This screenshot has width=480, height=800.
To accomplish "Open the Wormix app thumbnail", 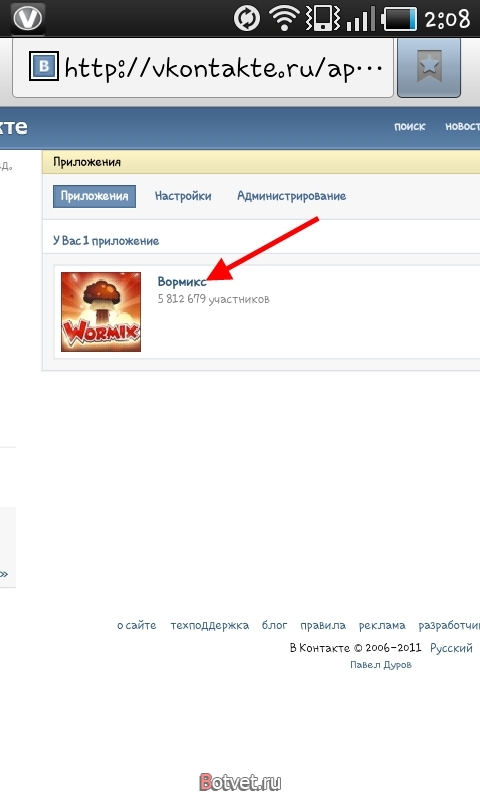I will [101, 312].
